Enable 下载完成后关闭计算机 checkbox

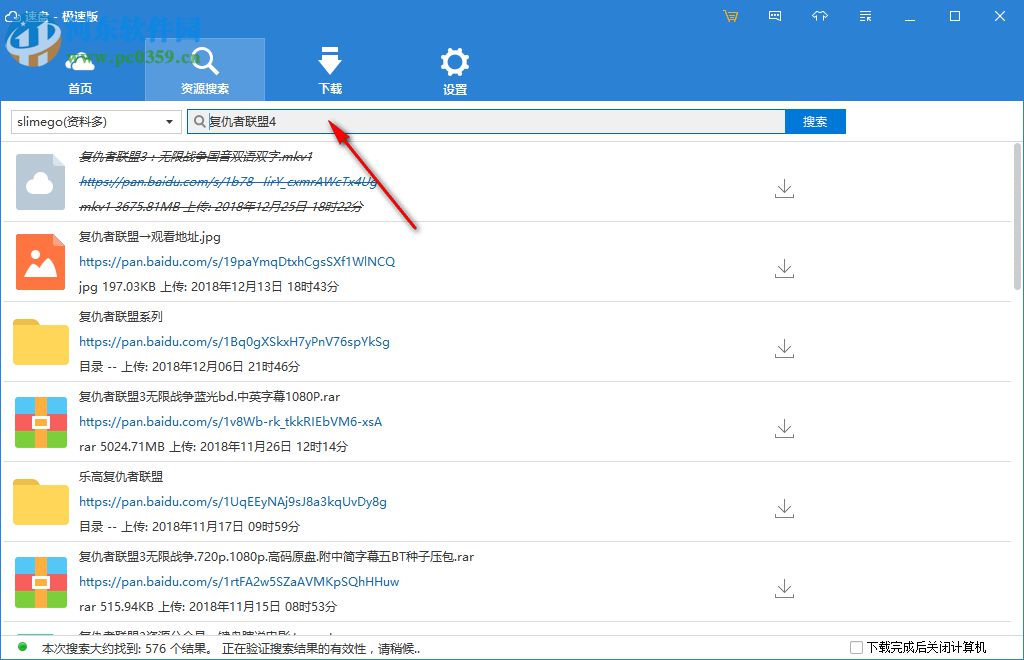(x=856, y=648)
